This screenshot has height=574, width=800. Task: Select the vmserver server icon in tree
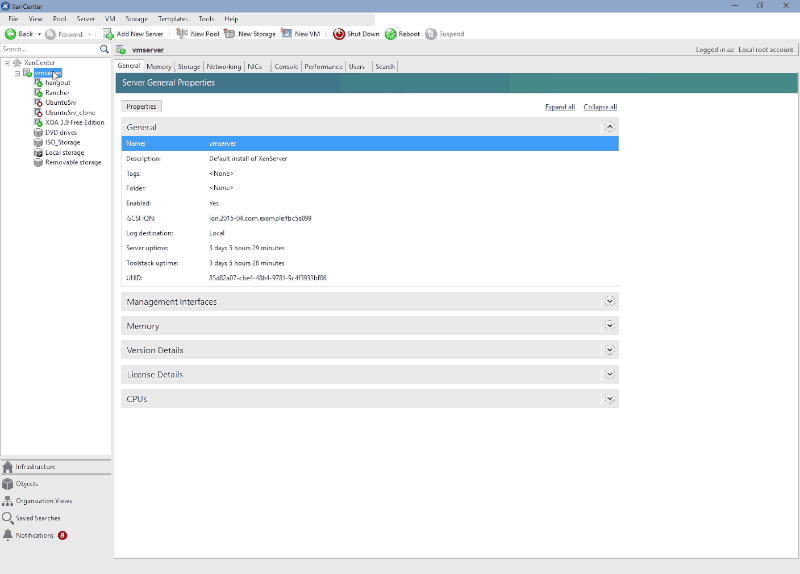28,73
